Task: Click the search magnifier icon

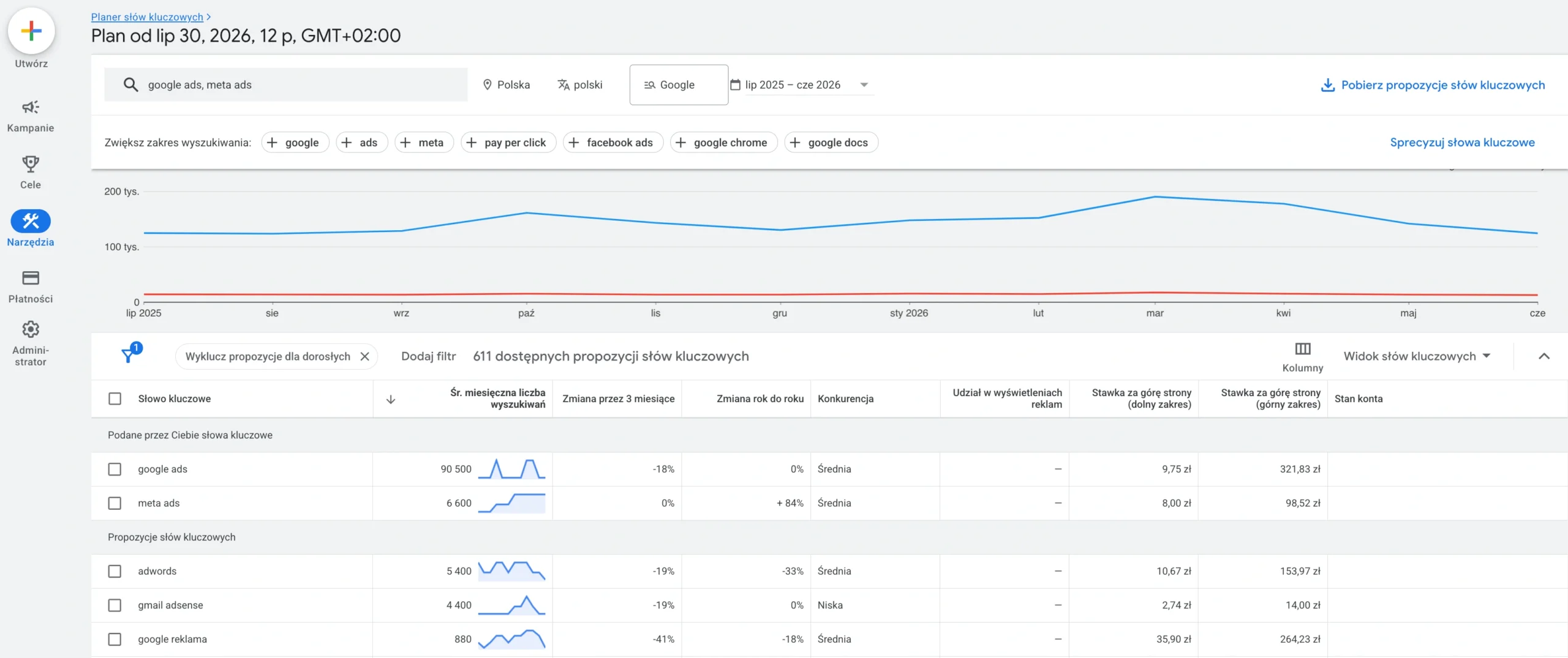Action: 130,84
